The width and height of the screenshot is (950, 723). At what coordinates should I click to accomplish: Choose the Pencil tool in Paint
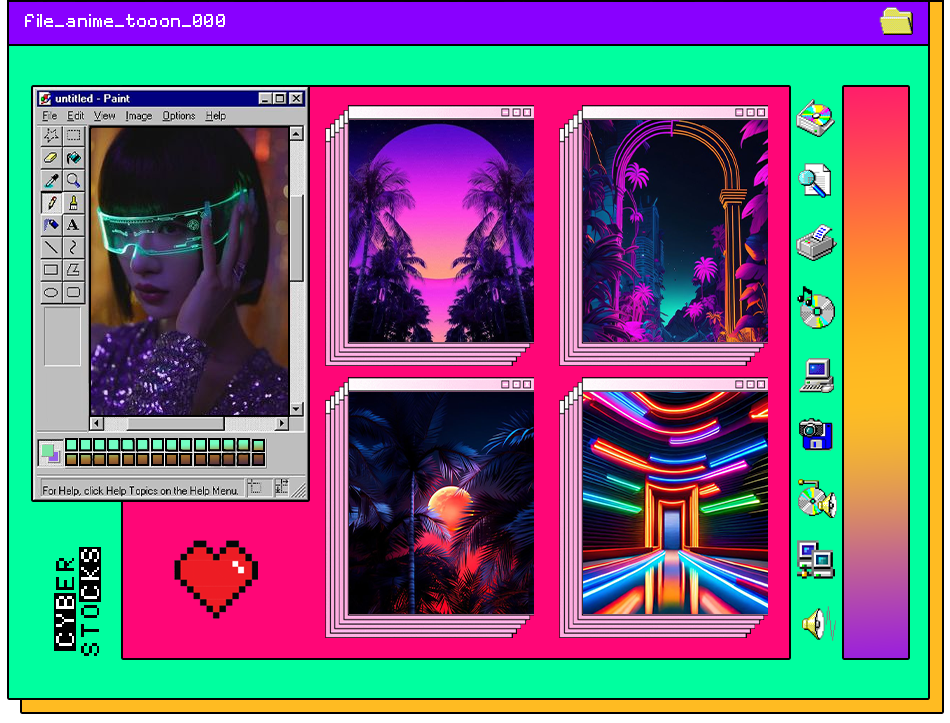click(x=51, y=202)
